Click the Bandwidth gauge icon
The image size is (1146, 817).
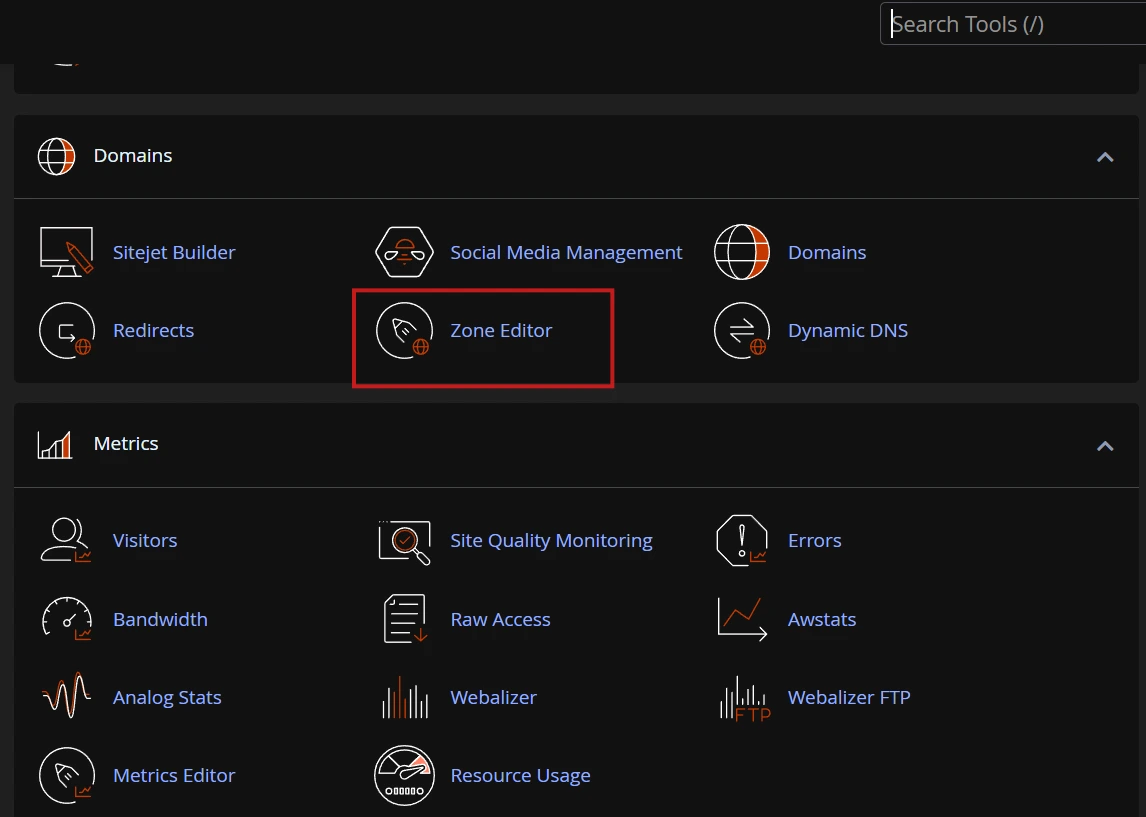(67, 619)
